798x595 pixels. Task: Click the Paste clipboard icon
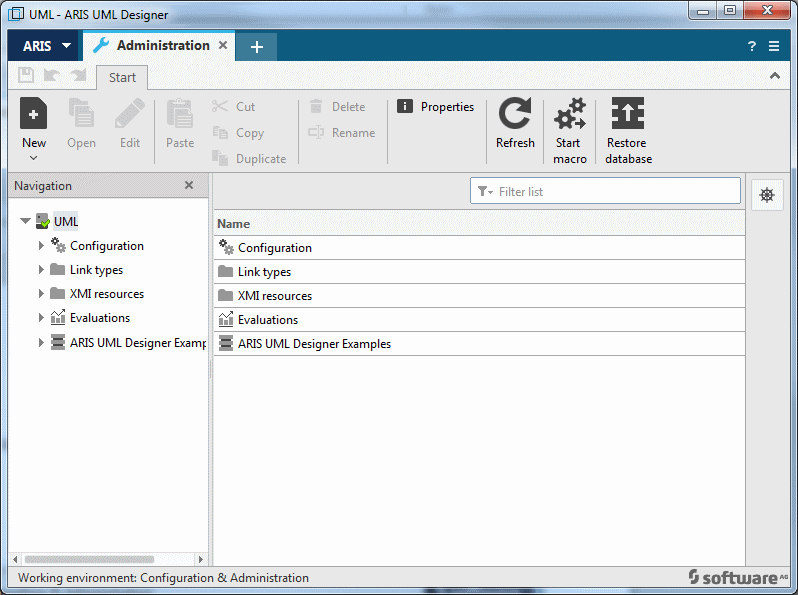180,113
